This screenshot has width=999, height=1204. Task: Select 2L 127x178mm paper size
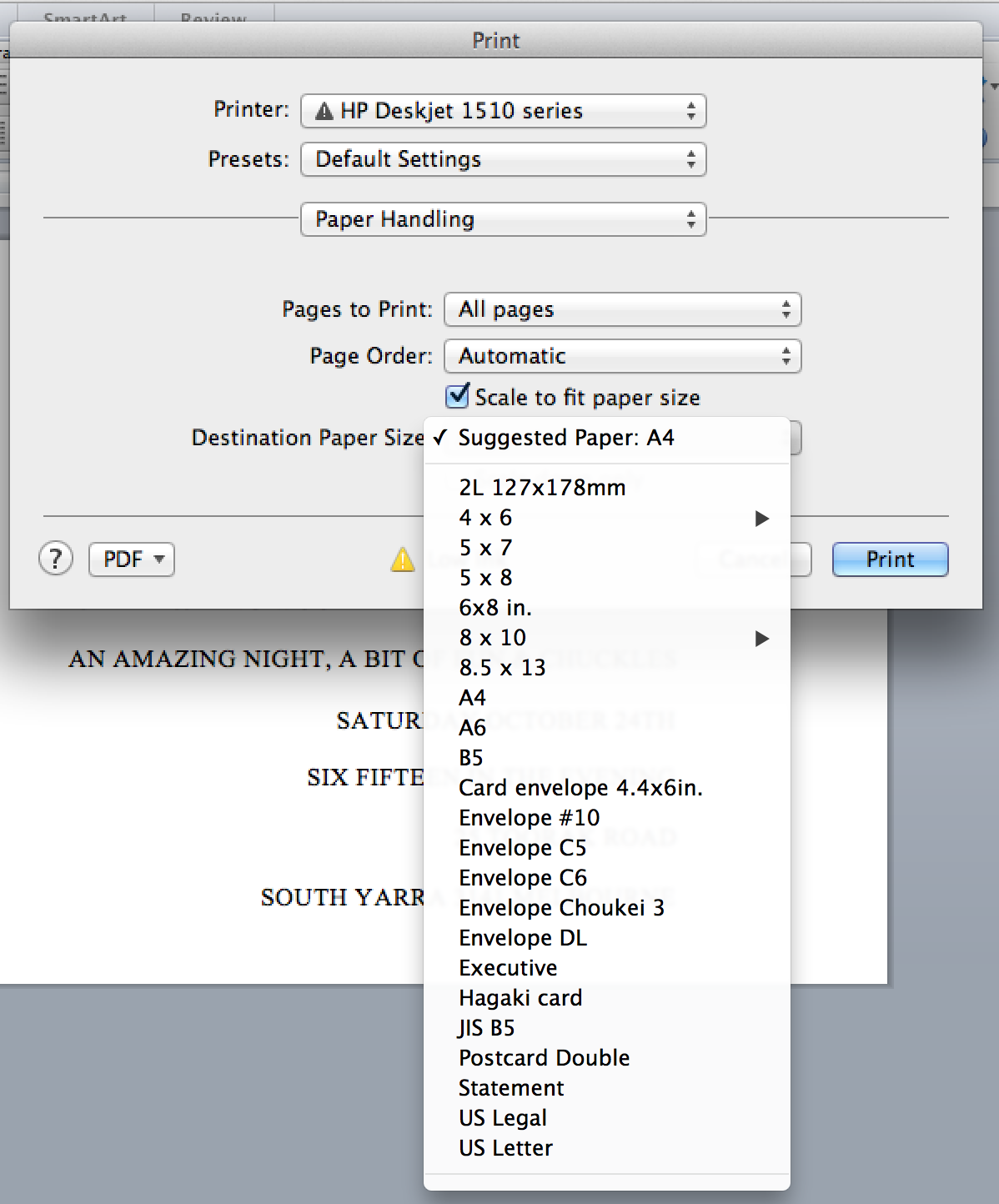point(606,488)
